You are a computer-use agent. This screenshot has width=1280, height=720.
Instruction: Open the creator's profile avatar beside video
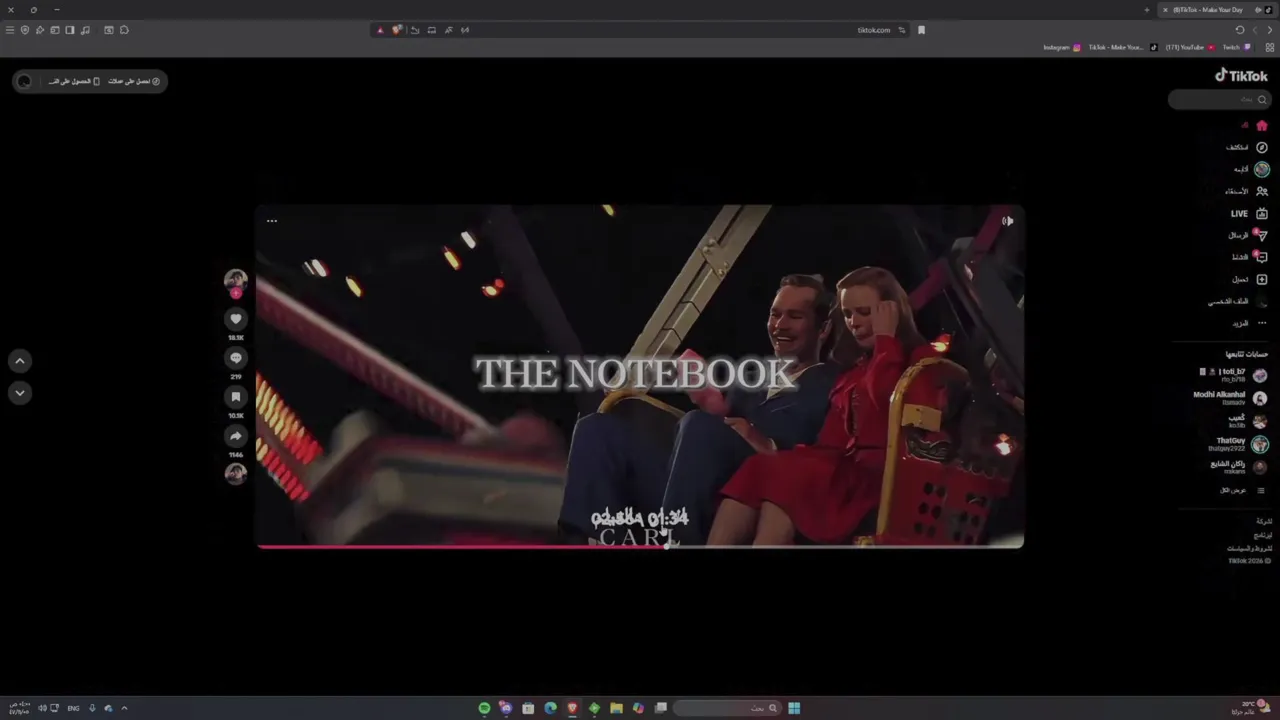(236, 279)
